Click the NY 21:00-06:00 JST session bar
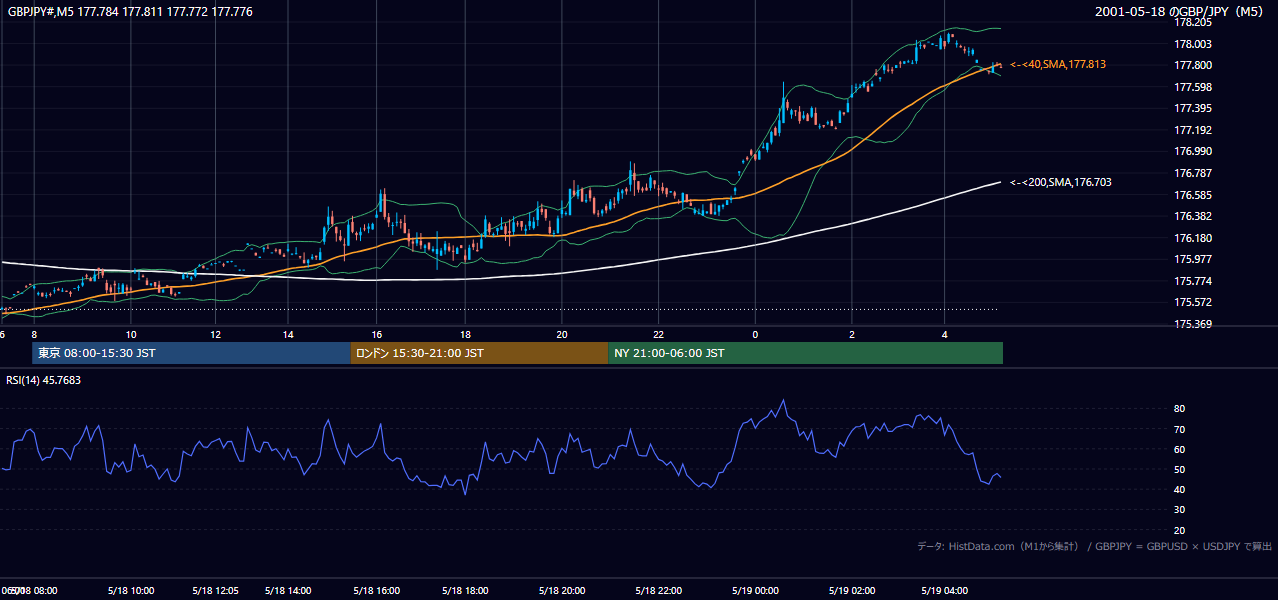 [805, 353]
